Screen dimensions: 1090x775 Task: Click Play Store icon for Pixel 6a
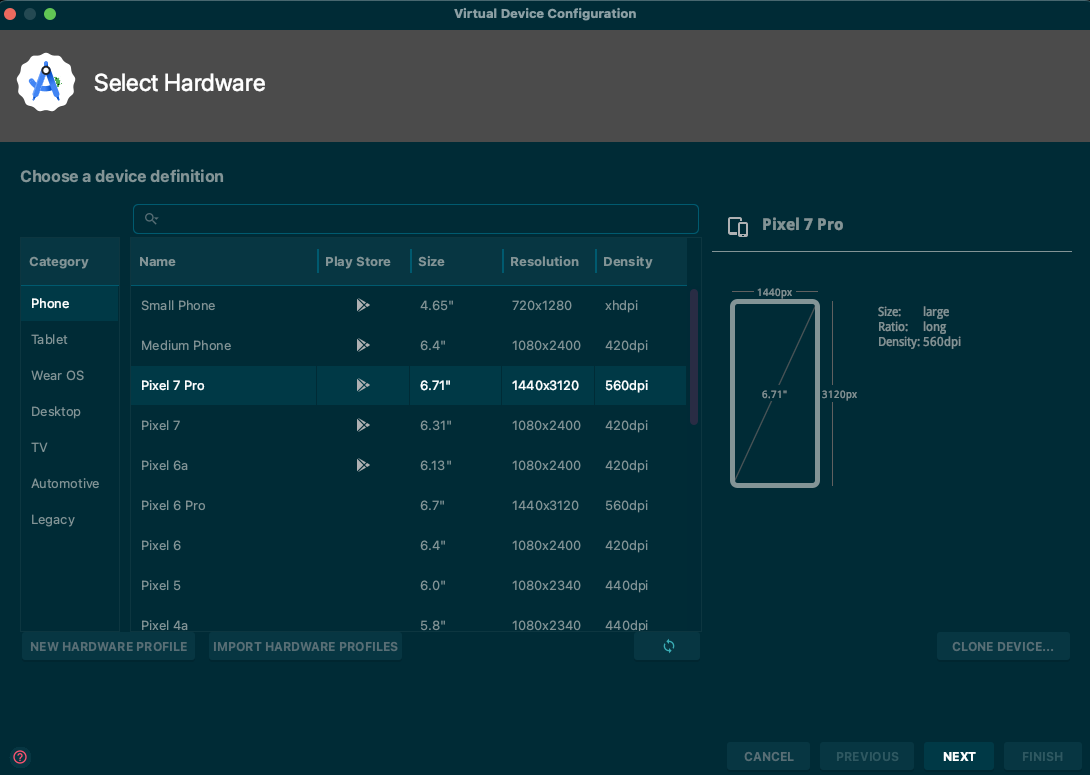(363, 465)
